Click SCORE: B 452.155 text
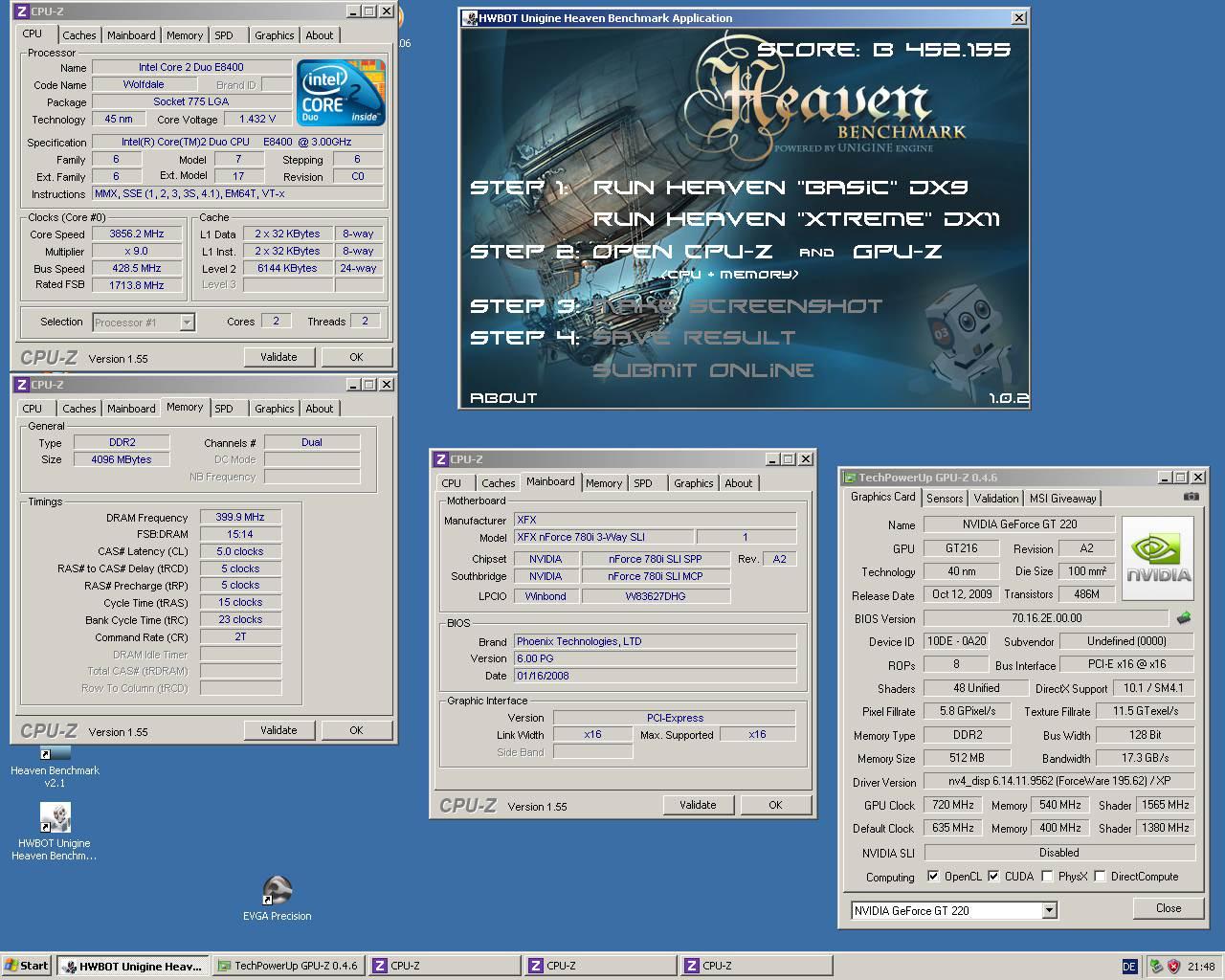Image resolution: width=1225 pixels, height=980 pixels. 884,50
